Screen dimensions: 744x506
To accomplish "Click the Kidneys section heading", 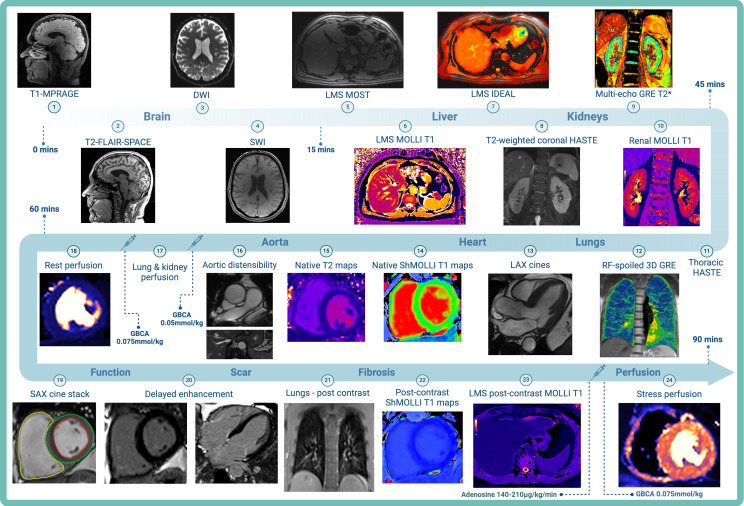I will [587, 117].
